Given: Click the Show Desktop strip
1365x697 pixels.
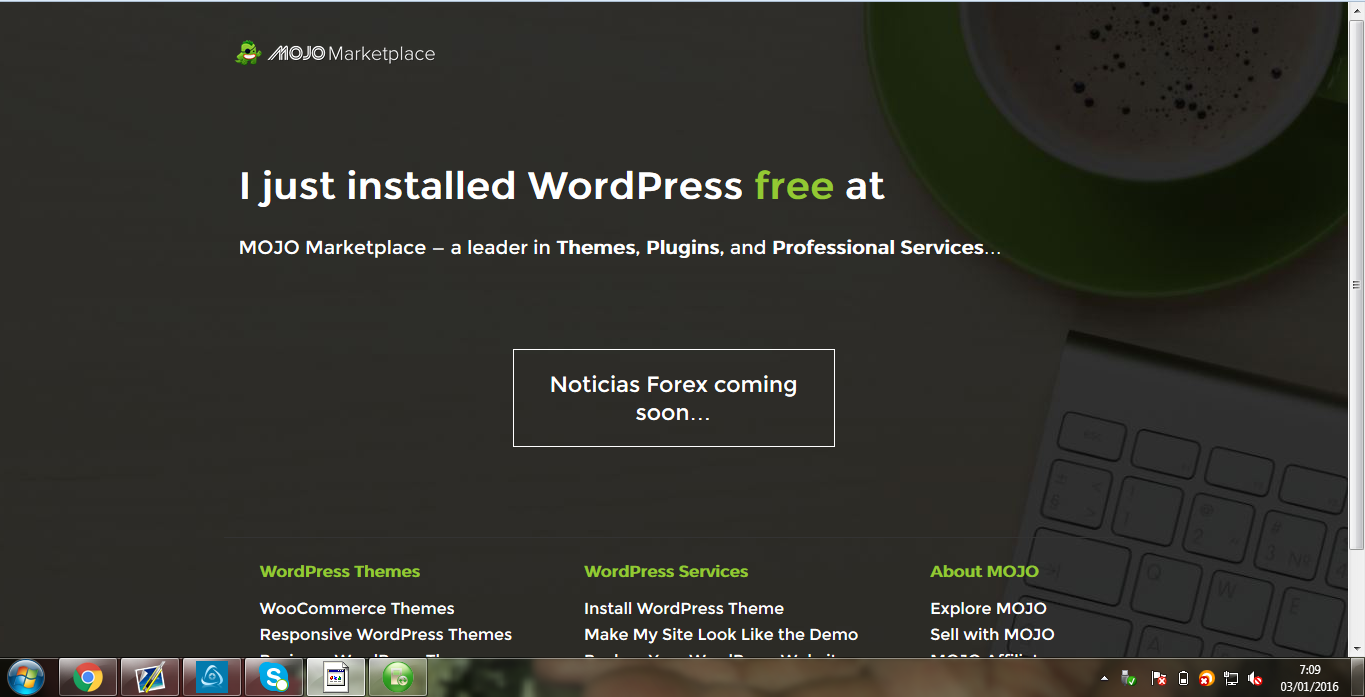Looking at the screenshot, I should pos(1357,677).
